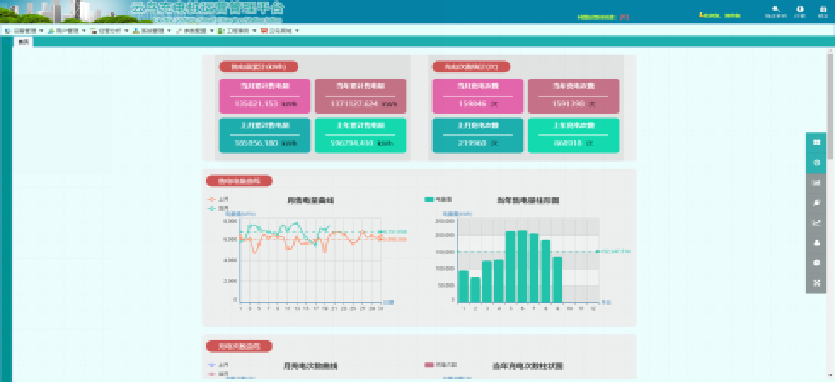Expand the second menu's dropdown arrow with user icon
Screen dimensions: 836x382
tap(84, 30)
